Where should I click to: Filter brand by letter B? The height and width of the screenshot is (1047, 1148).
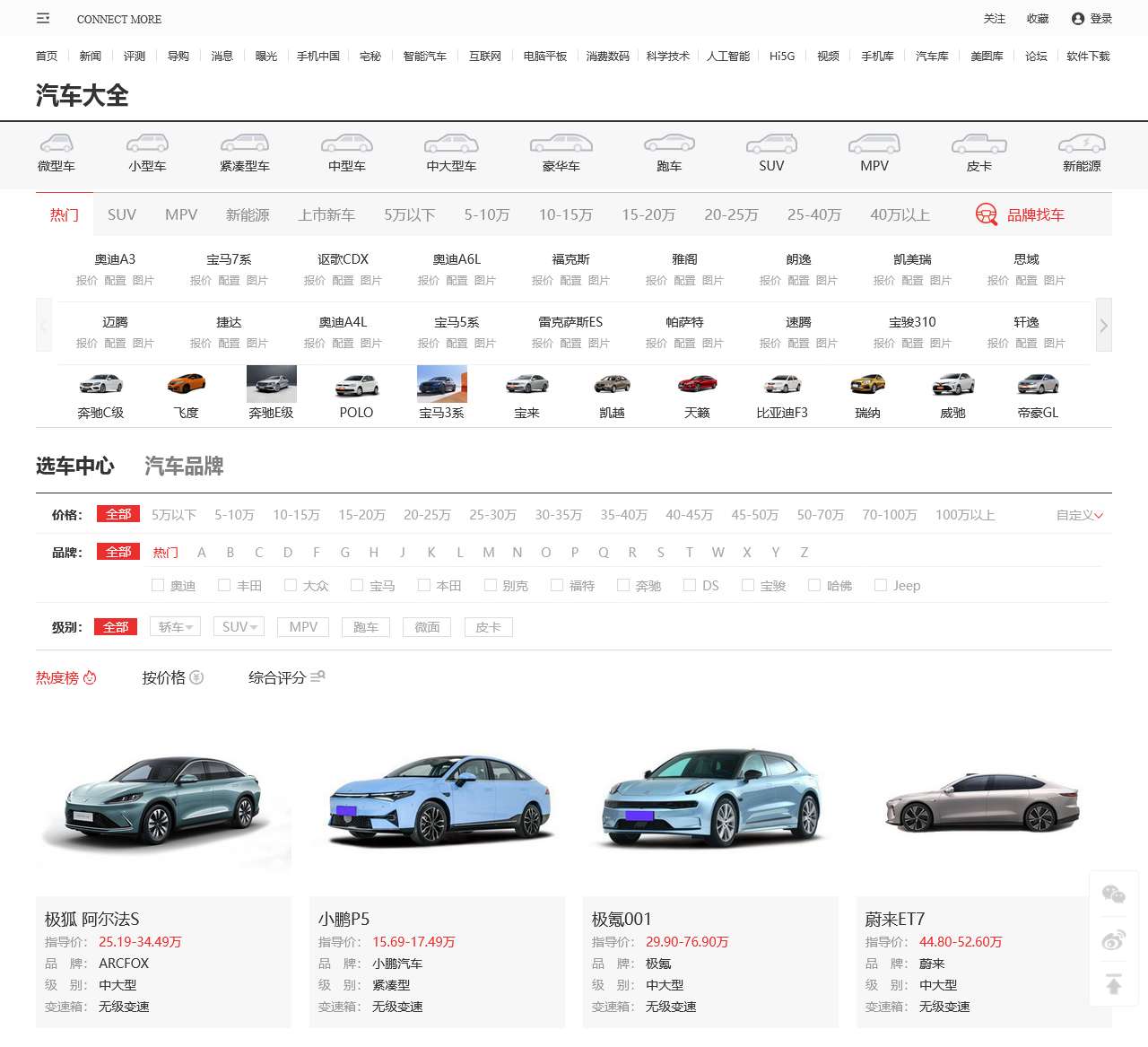click(230, 553)
